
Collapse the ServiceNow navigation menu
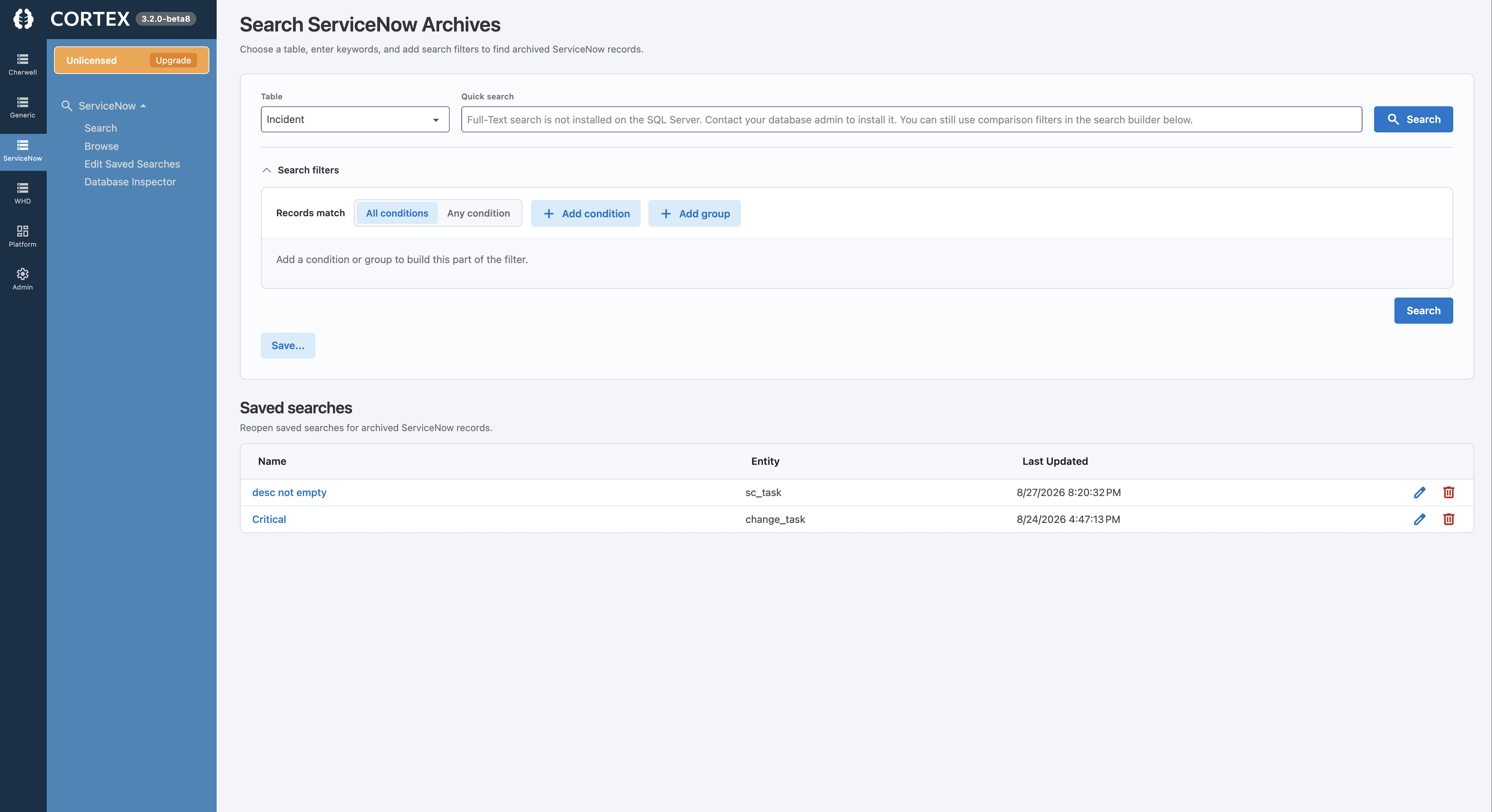112,106
